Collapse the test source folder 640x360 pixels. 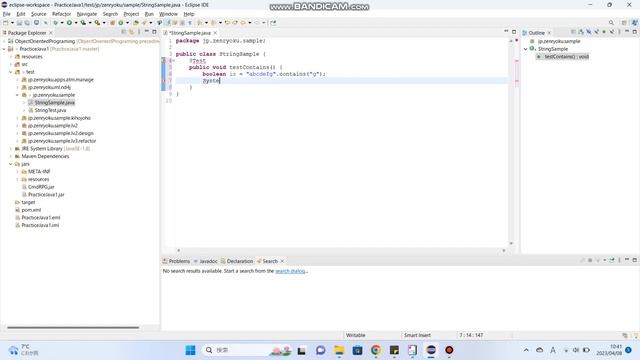tap(11, 72)
